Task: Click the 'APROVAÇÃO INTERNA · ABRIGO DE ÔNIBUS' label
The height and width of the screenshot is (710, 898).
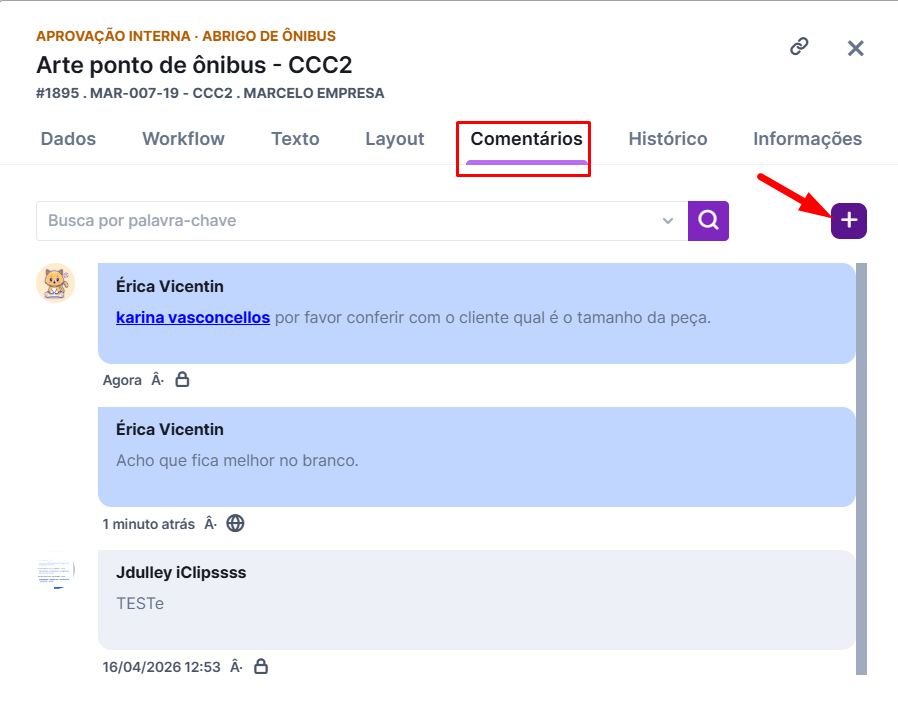Action: point(186,36)
